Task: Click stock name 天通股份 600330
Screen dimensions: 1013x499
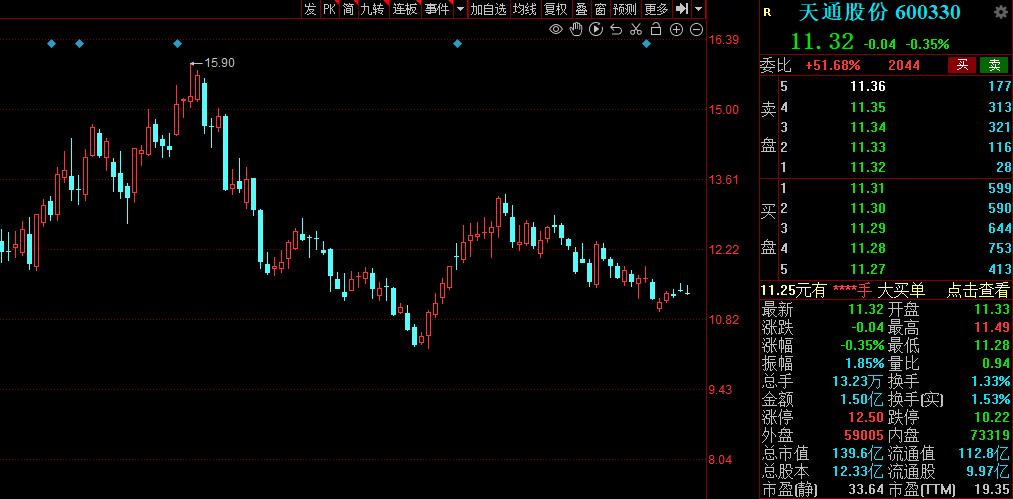Action: click(x=879, y=12)
